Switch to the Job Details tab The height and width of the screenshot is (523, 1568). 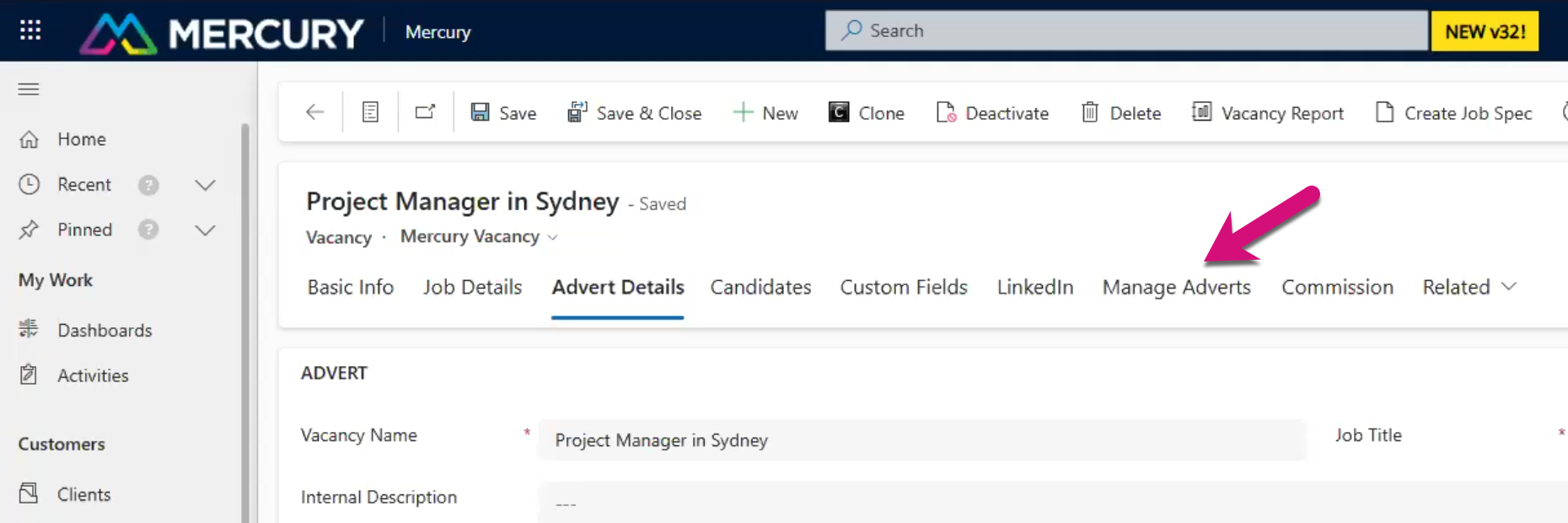[473, 287]
